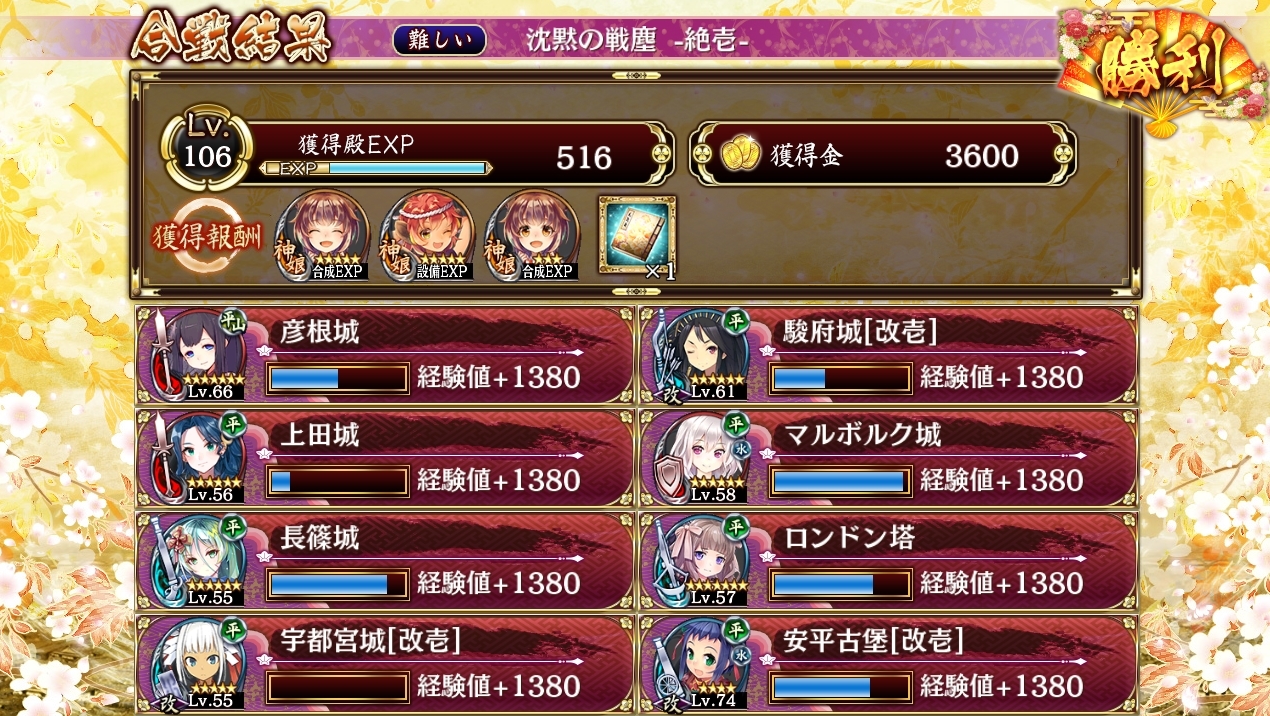
Task: Click the gold coin icon beside 獲得金
Action: pos(739,154)
